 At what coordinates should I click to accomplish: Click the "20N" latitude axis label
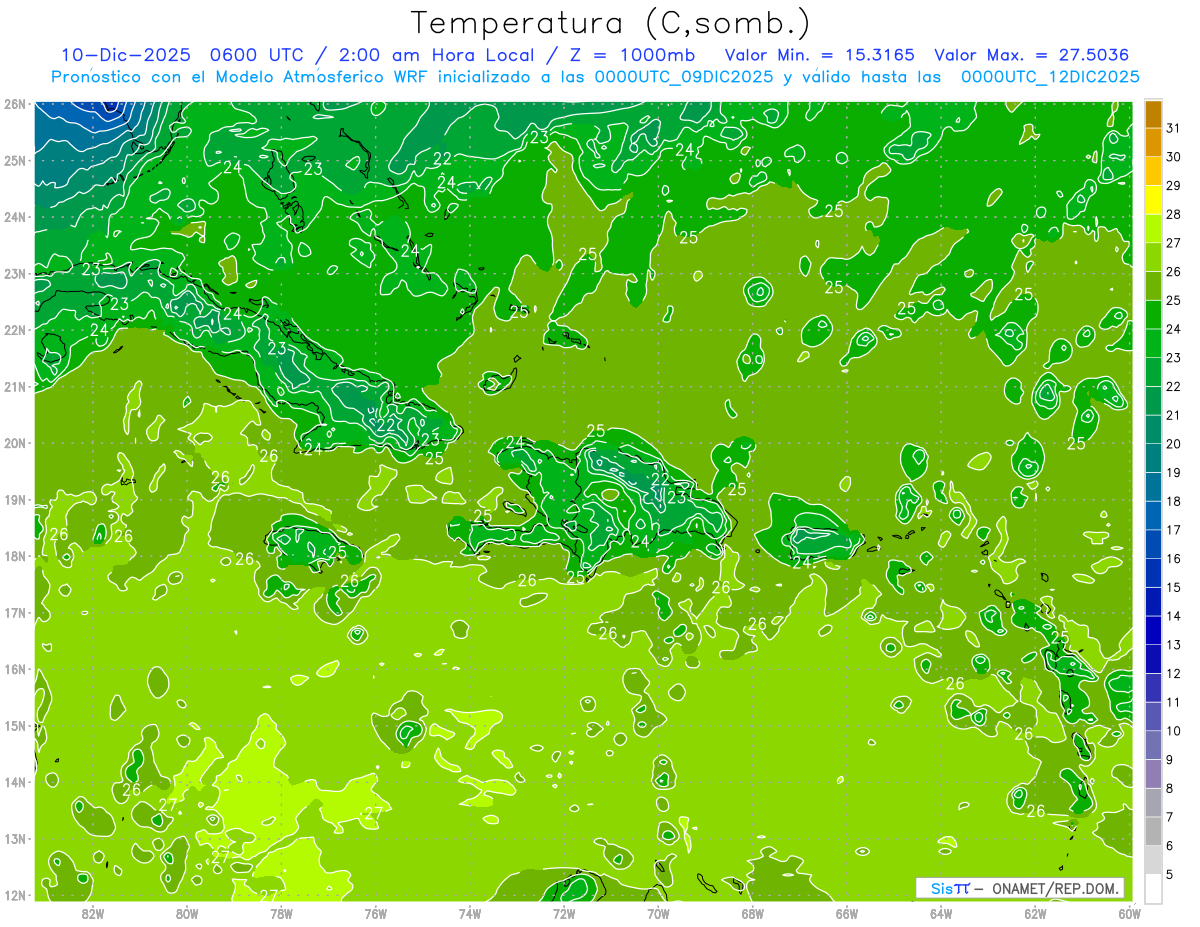pyautogui.click(x=14, y=442)
